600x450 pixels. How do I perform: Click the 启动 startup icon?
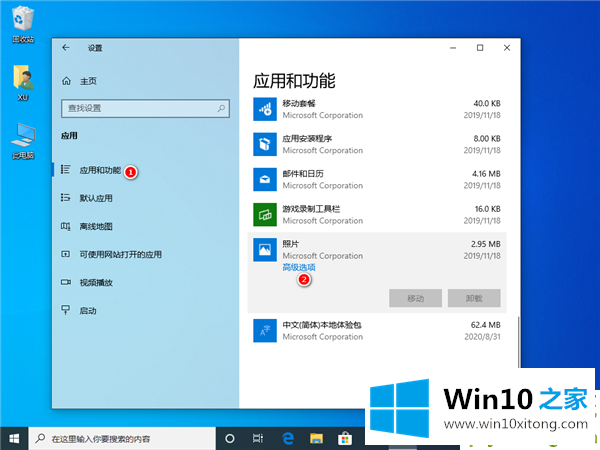pos(66,310)
